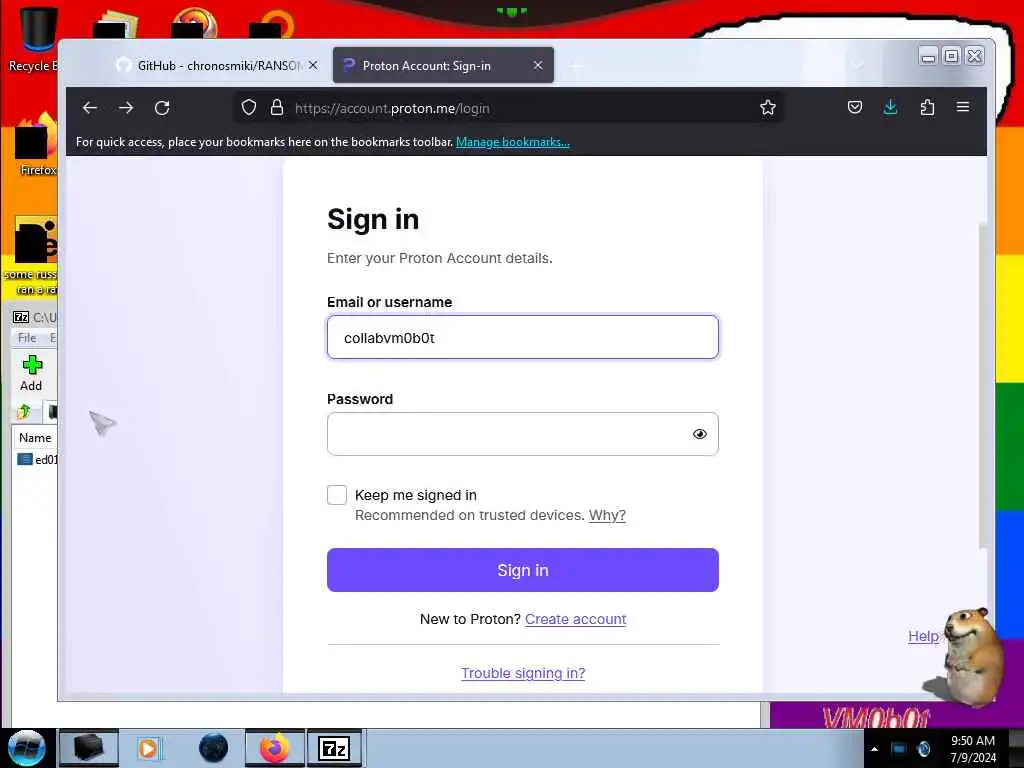The image size is (1024, 768).
Task: Follow the Create account link
Action: pyautogui.click(x=575, y=619)
